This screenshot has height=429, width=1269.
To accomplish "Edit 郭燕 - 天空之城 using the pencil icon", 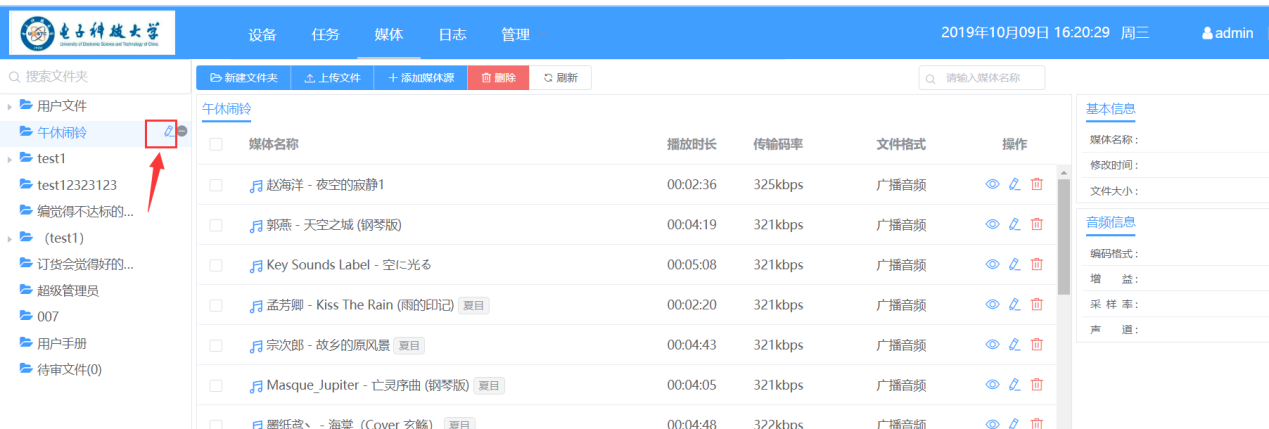I will coord(1014,224).
